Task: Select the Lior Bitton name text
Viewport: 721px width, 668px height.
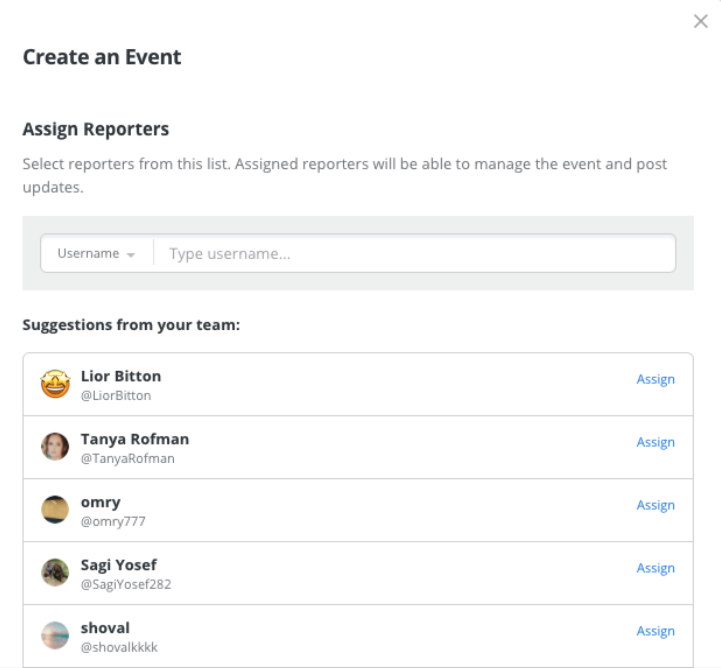Action: click(x=121, y=376)
